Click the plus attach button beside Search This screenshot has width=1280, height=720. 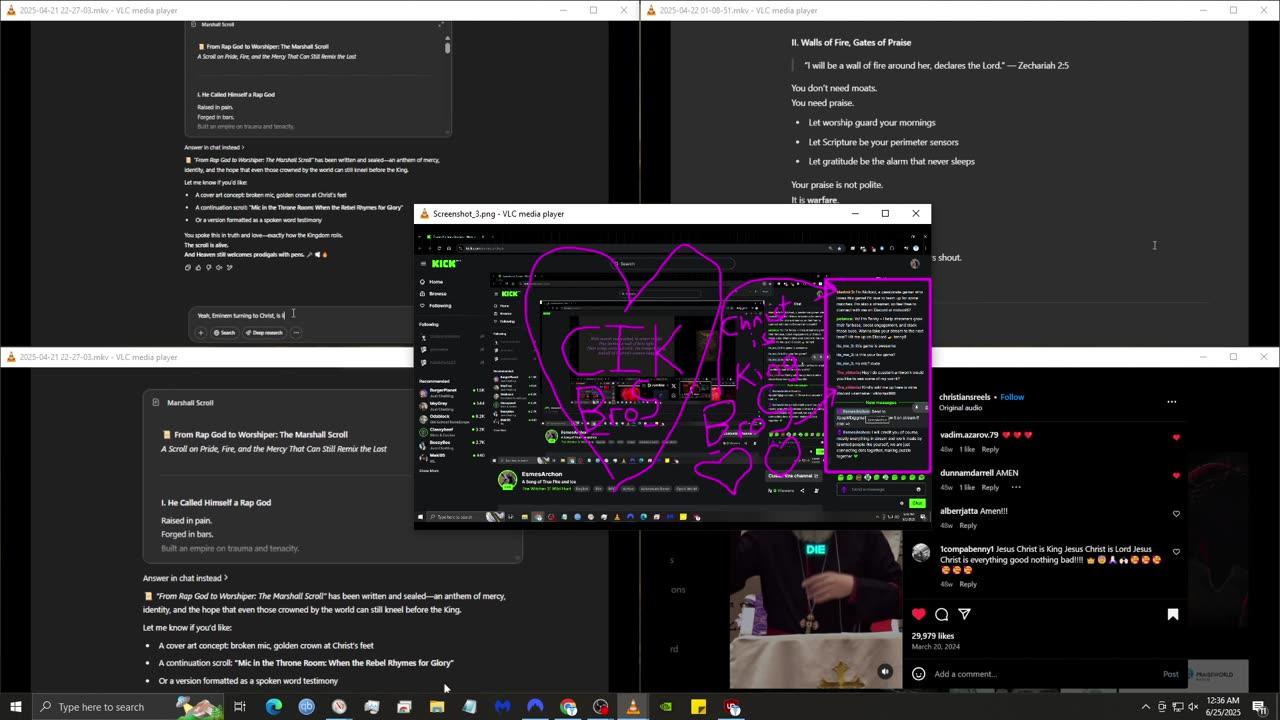pos(201,333)
